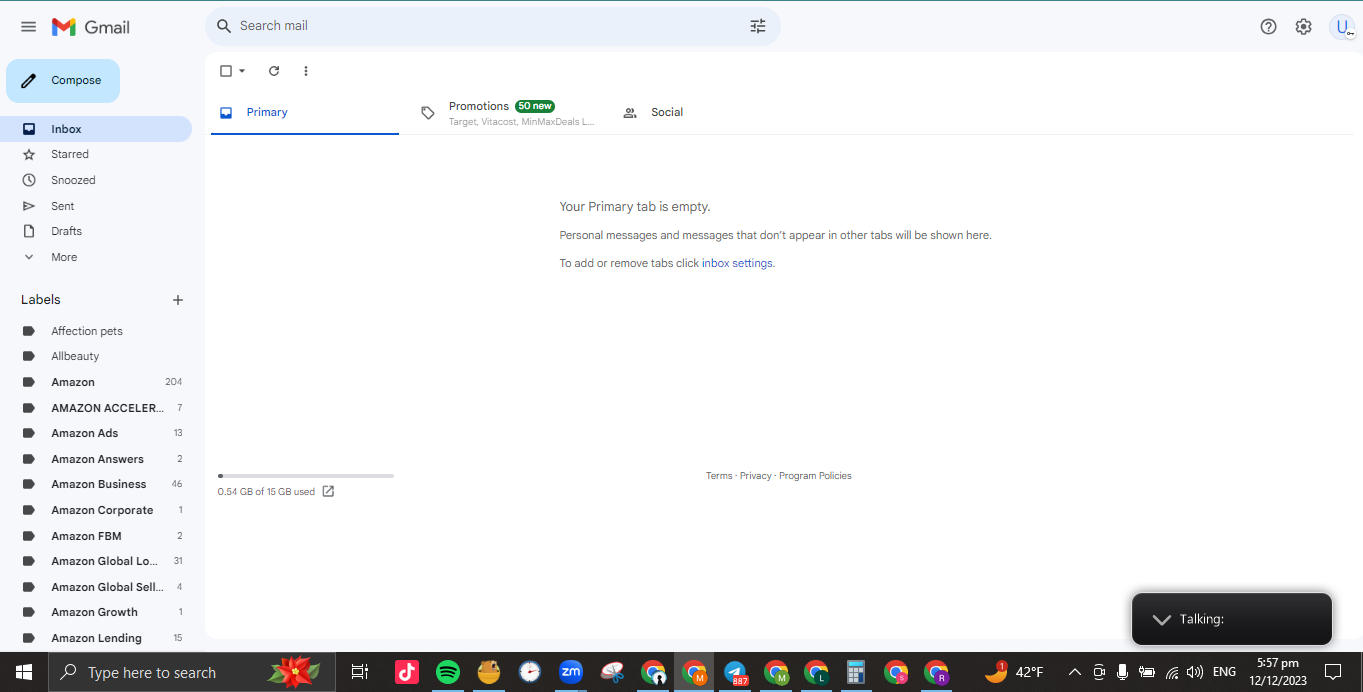Open the main menu hamburger icon
The width and height of the screenshot is (1363, 692).
click(x=28, y=27)
